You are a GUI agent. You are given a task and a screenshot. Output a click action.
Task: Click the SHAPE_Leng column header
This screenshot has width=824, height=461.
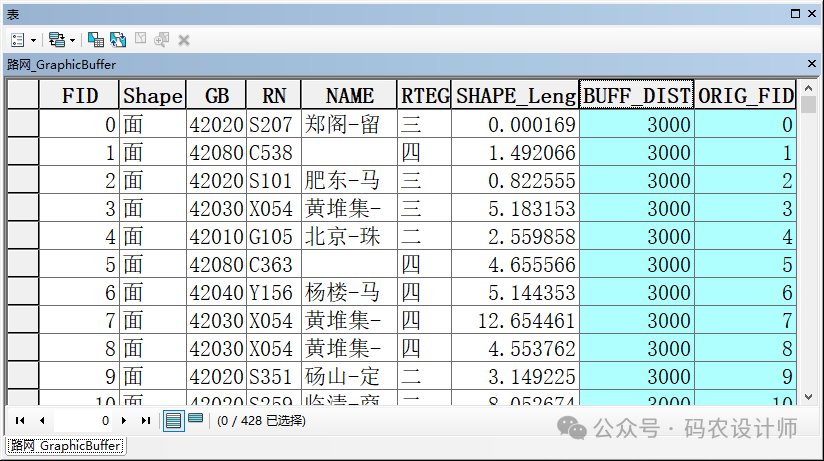515,96
